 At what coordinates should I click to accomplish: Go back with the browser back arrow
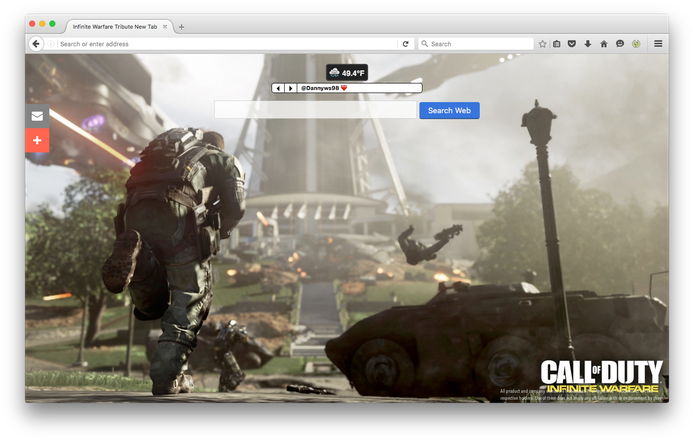click(36, 44)
